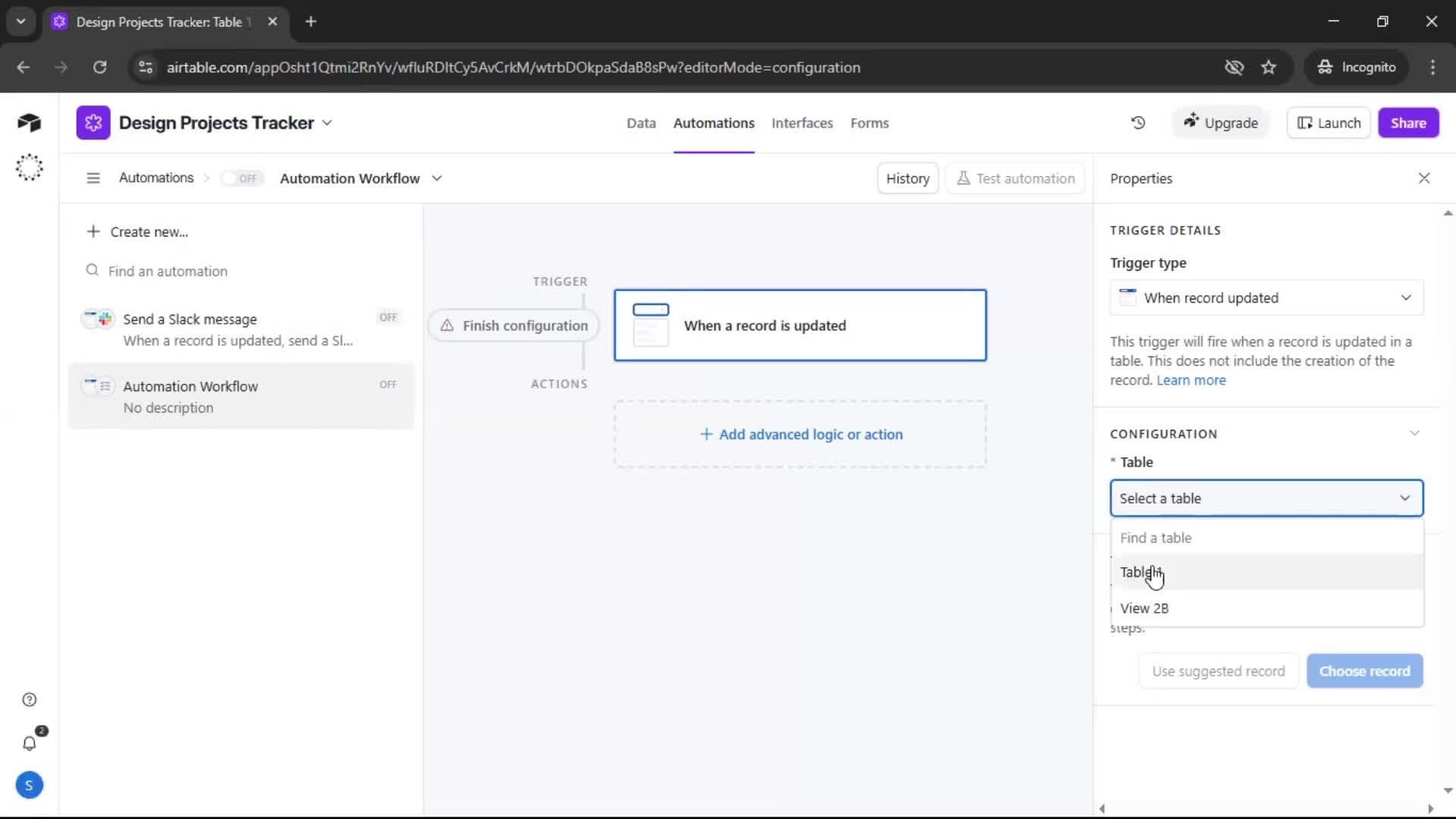The height and width of the screenshot is (819, 1456).
Task: Click the Omni AI assistant icon
Action: [29, 167]
